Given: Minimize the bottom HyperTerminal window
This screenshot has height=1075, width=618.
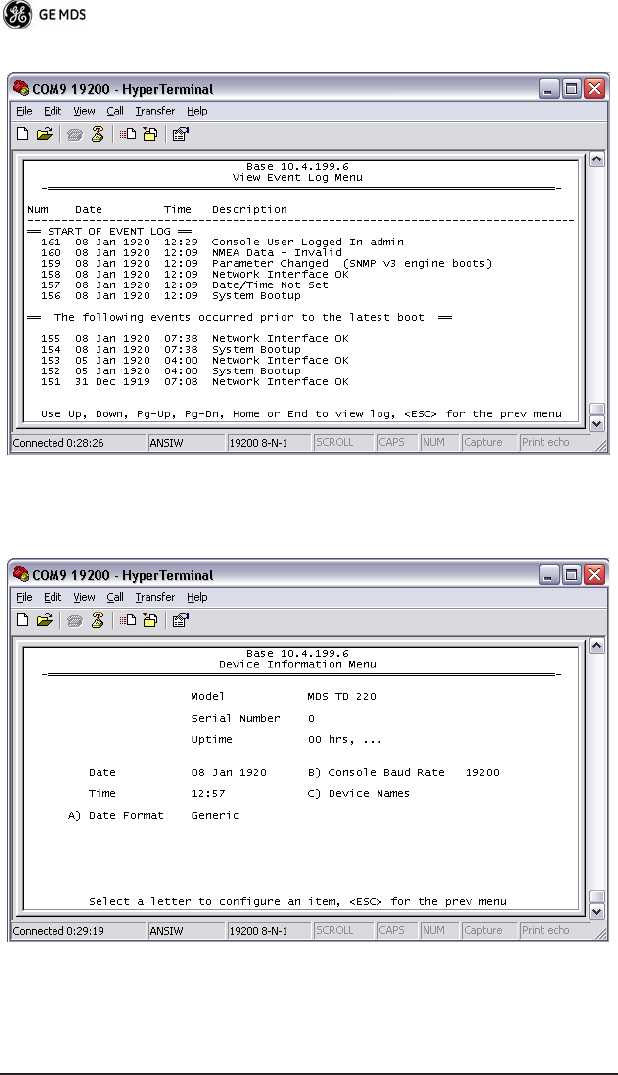Looking at the screenshot, I should 549,575.
